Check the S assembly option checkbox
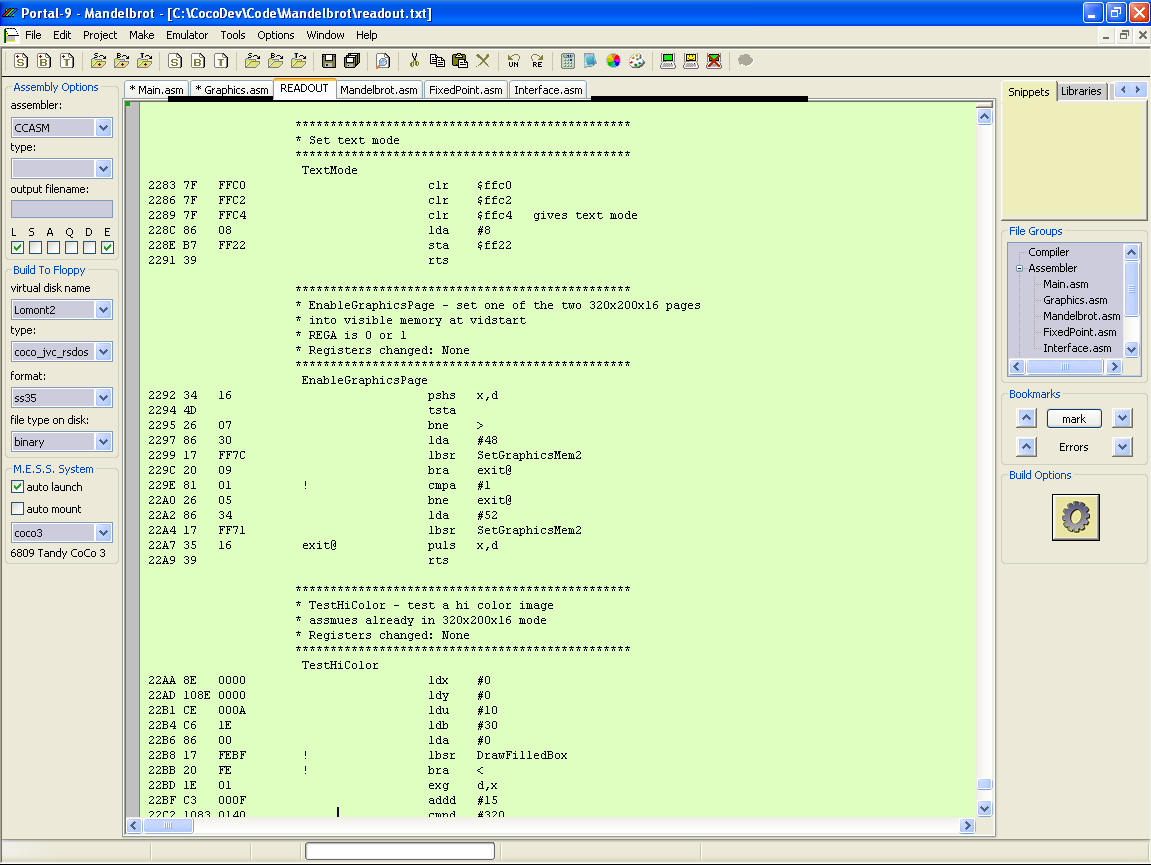 pos(35,247)
